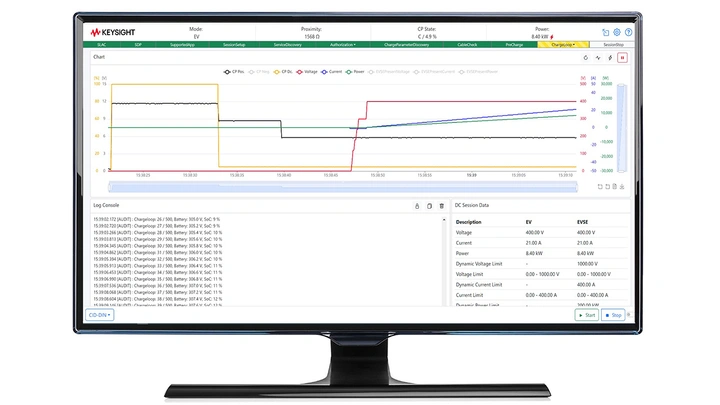Viewport: 720px width, 405px height.
Task: Toggle the Voltage series in chart legend
Action: (x=308, y=72)
